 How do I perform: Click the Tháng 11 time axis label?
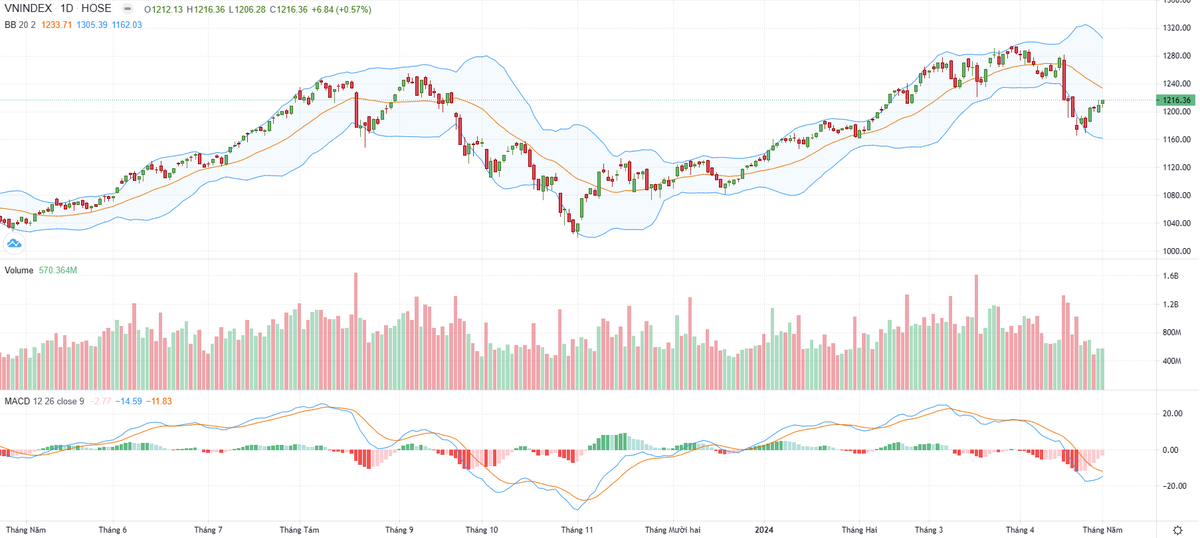tap(577, 528)
